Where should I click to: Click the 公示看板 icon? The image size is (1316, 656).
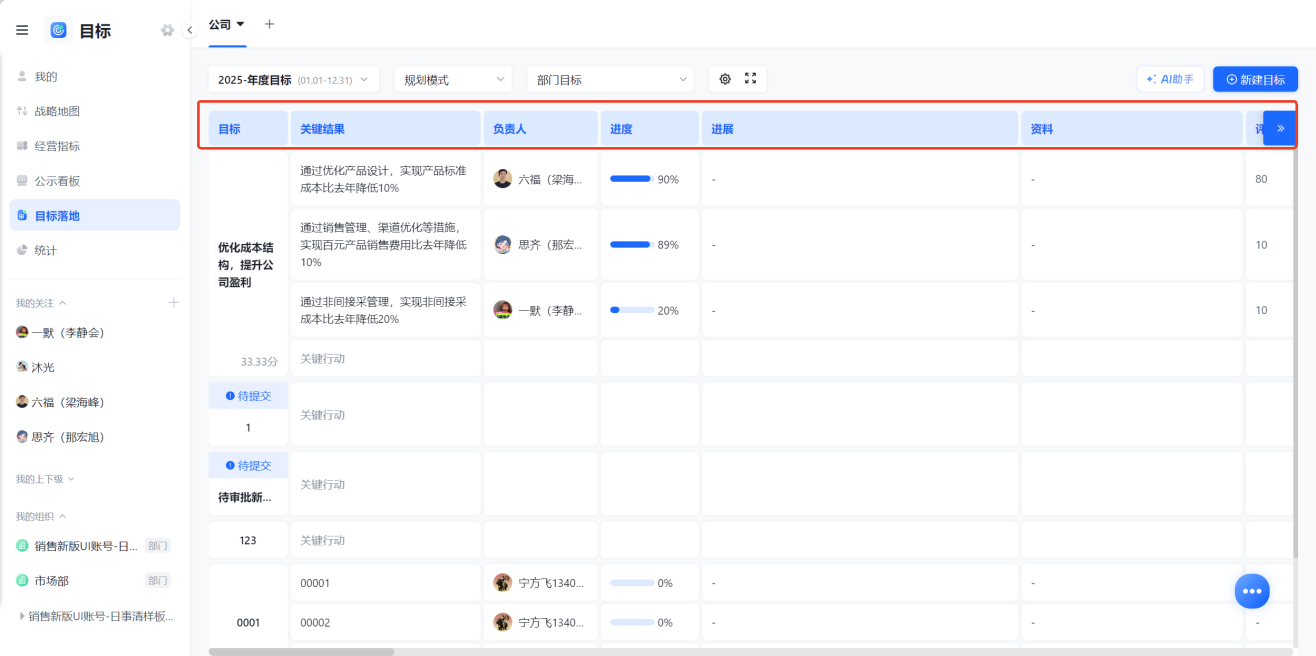pyautogui.click(x=22, y=181)
